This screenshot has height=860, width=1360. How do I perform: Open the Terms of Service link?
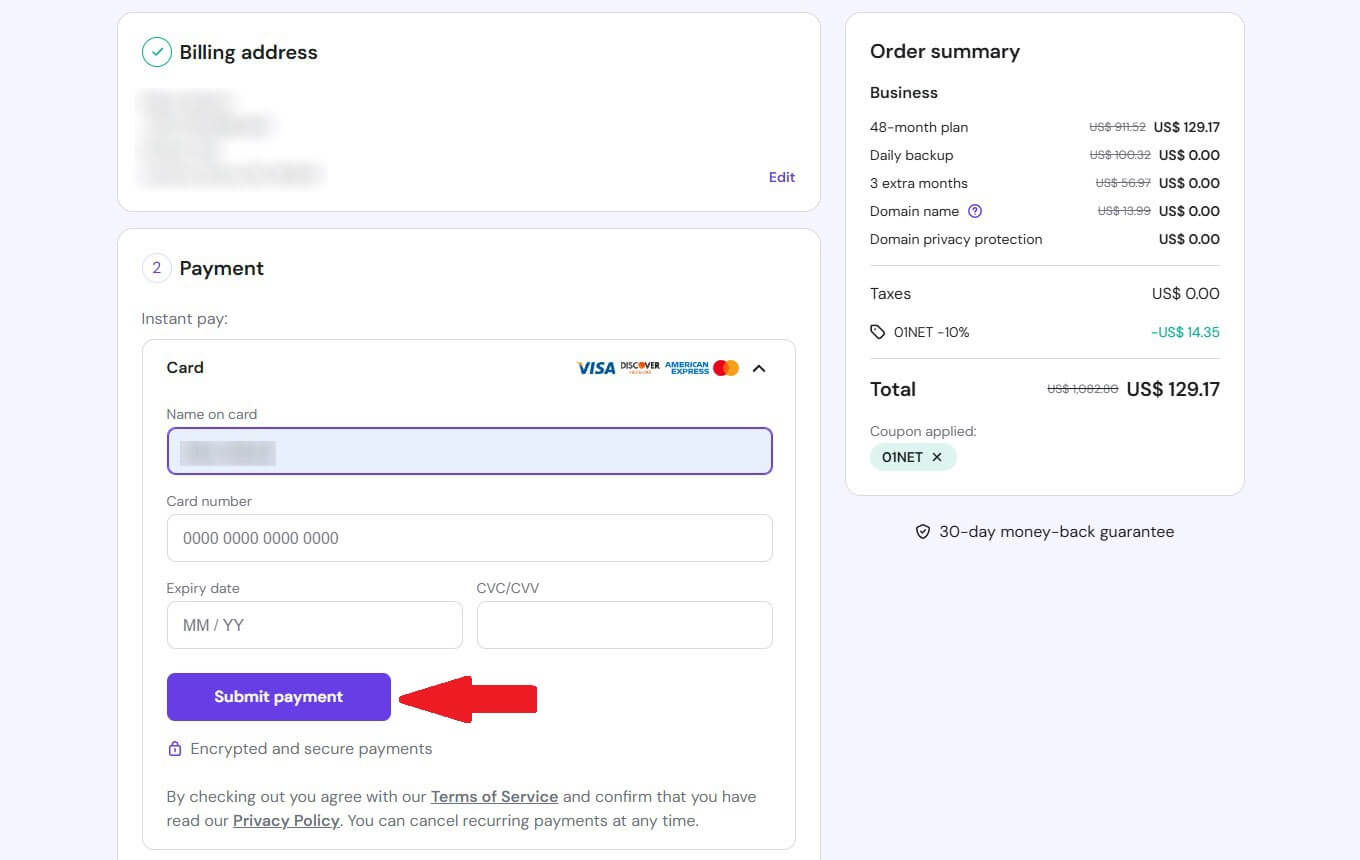[494, 796]
